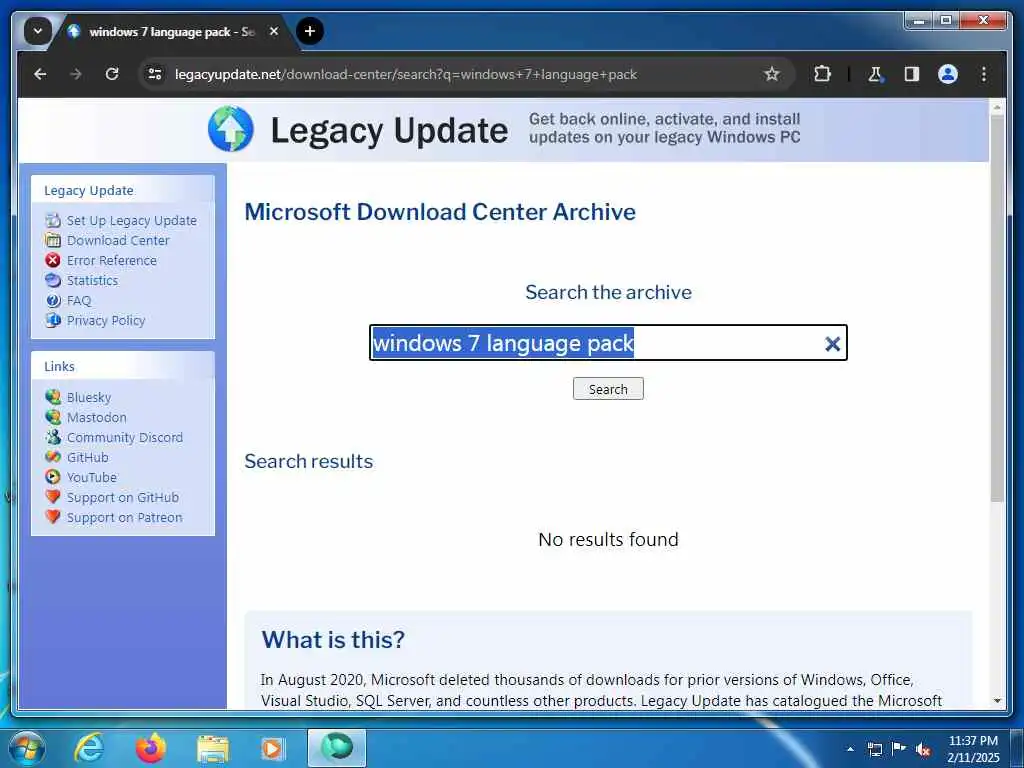Open the Statistics sidebar link
This screenshot has width=1024, height=768.
coord(92,281)
